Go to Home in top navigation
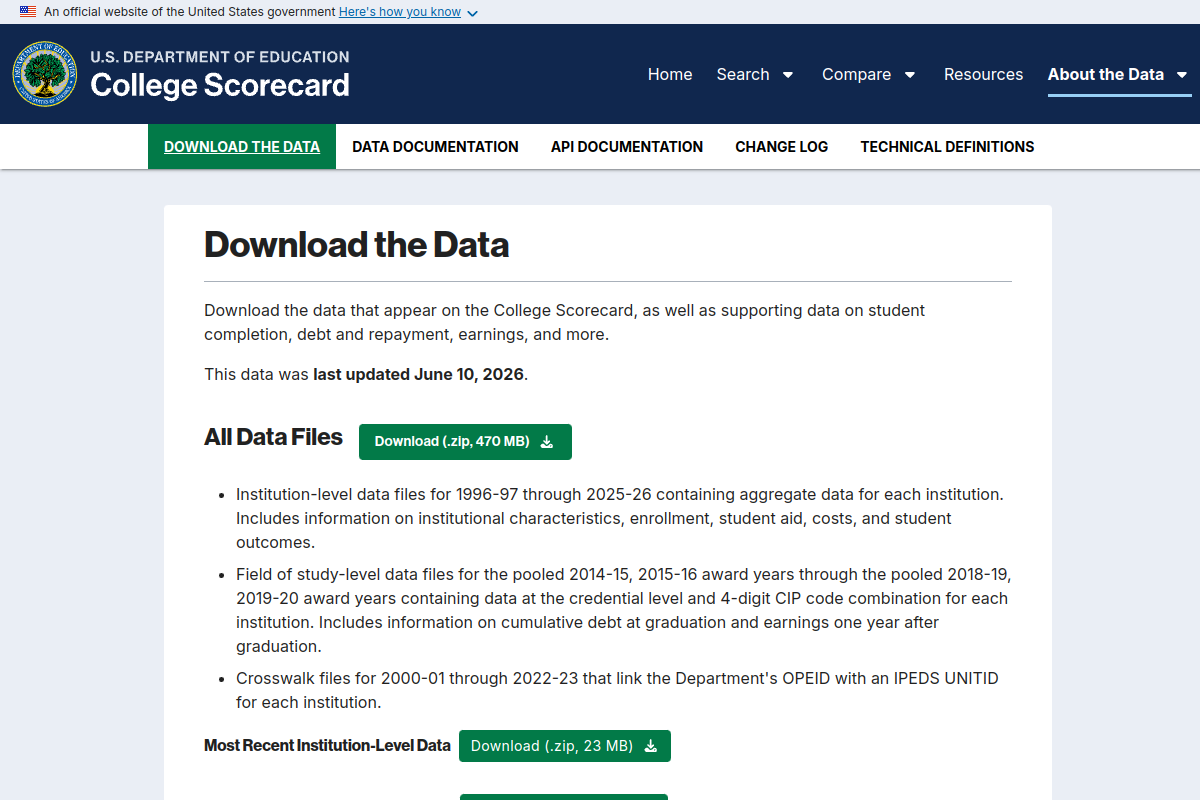 click(x=670, y=74)
